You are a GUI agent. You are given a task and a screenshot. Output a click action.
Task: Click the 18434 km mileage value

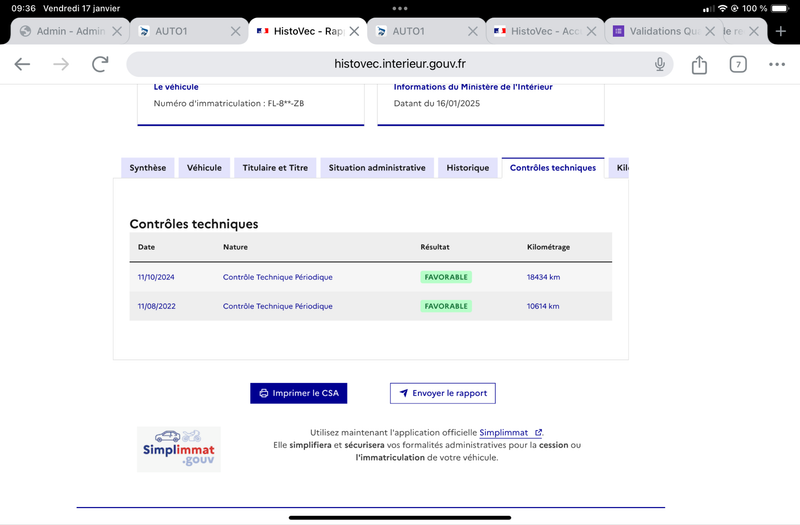543,277
